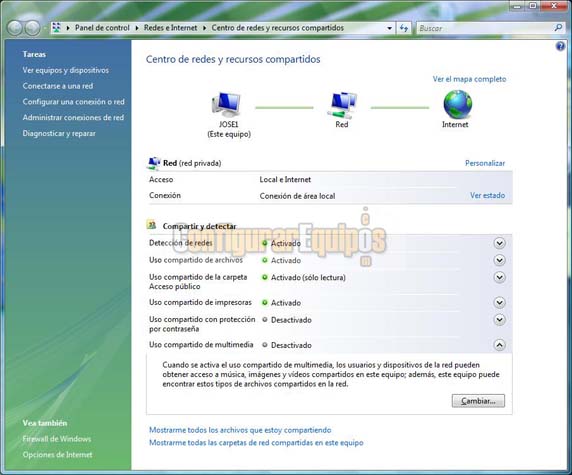The height and width of the screenshot is (475, 572).
Task: Click into the Buscar search field
Action: (x=484, y=28)
